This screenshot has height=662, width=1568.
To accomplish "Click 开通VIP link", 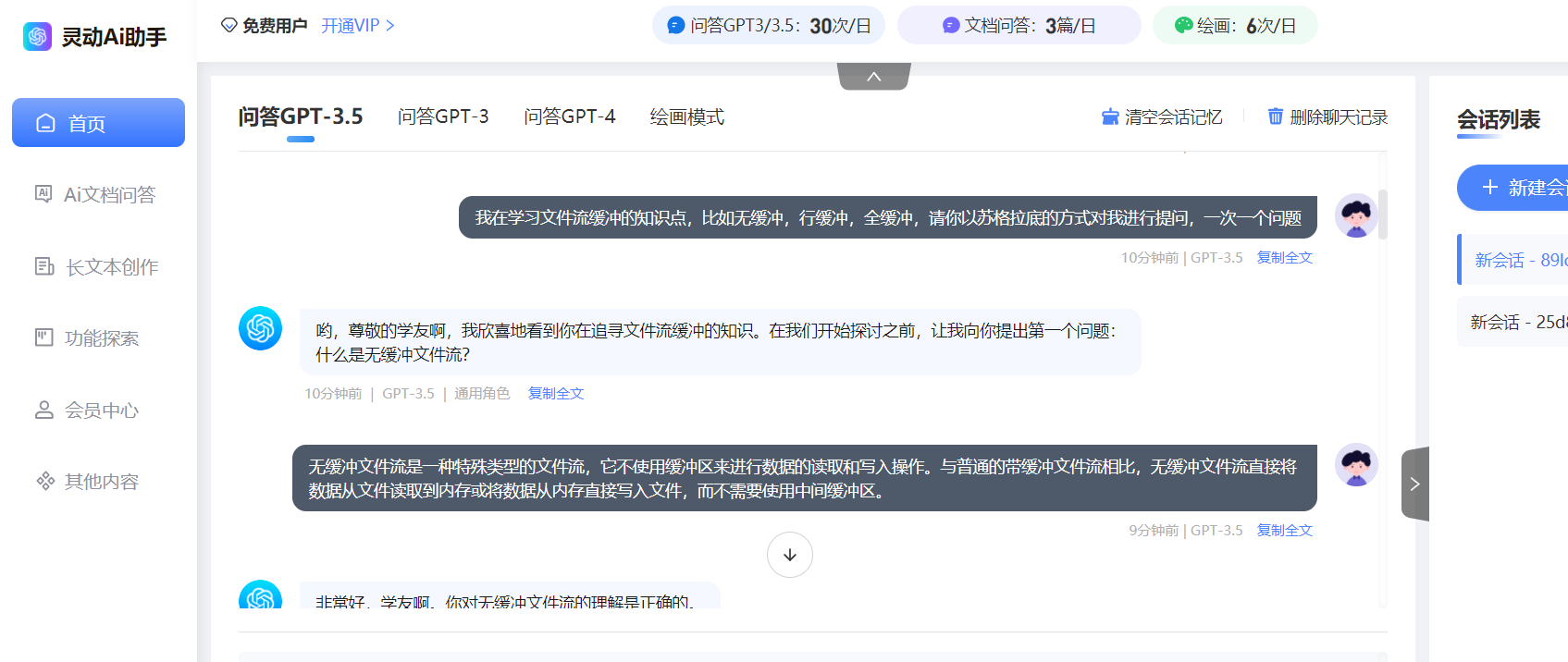I will pyautogui.click(x=358, y=26).
